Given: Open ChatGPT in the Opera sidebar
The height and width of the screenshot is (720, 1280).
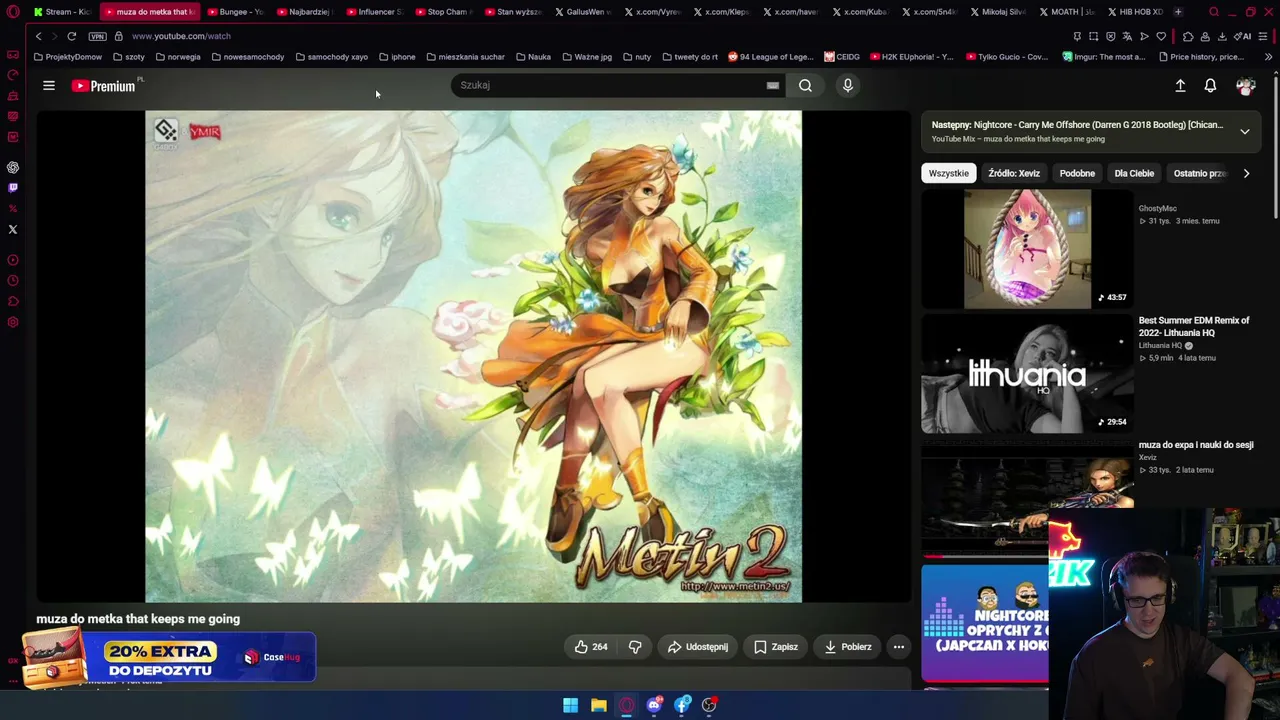Looking at the screenshot, I should pyautogui.click(x=13, y=167).
